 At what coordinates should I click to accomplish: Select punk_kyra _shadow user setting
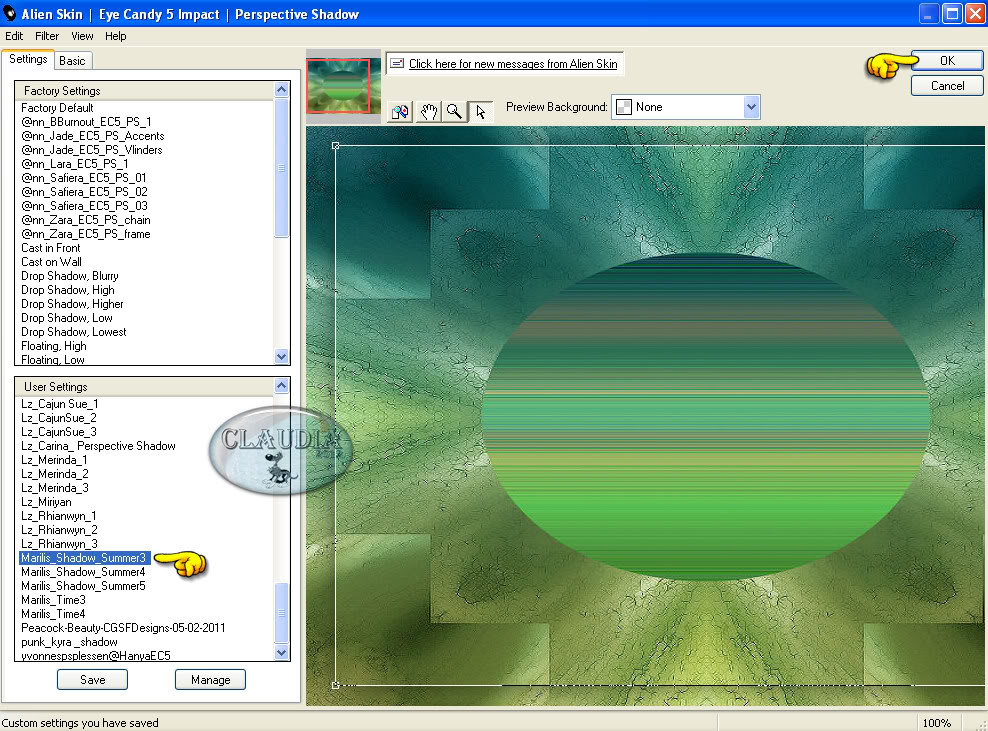point(69,642)
